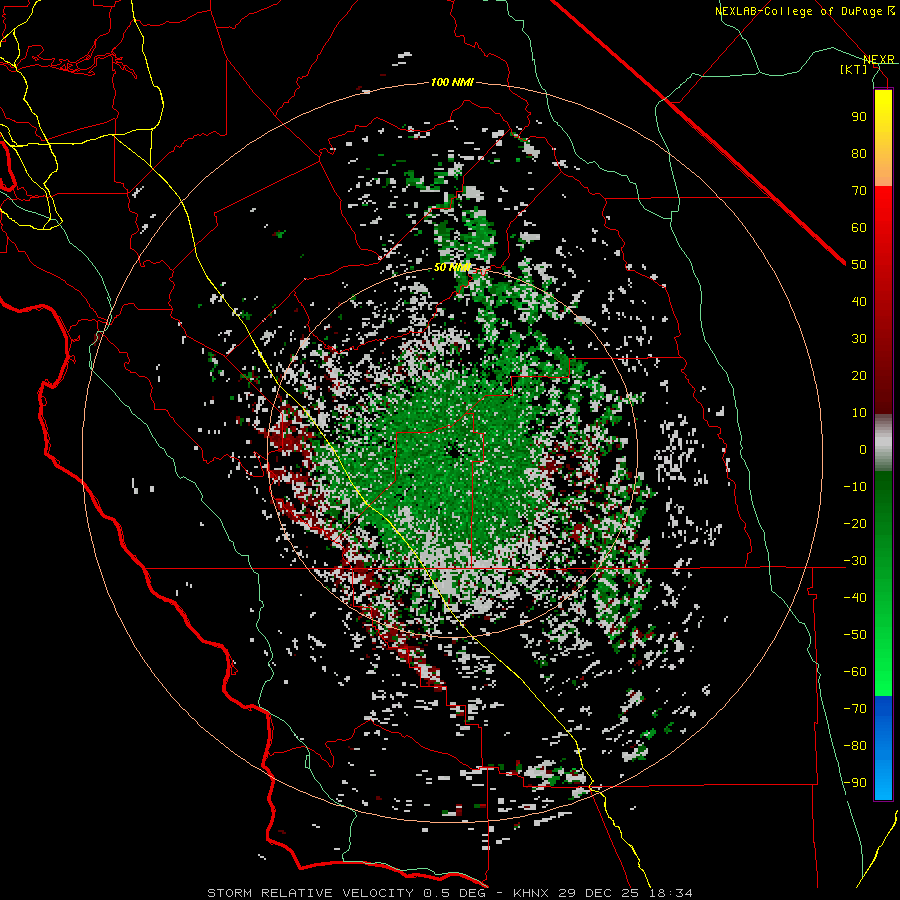Click the NEXLAB-College of DuPage watermark text
The height and width of the screenshot is (900, 900).
coord(805,11)
